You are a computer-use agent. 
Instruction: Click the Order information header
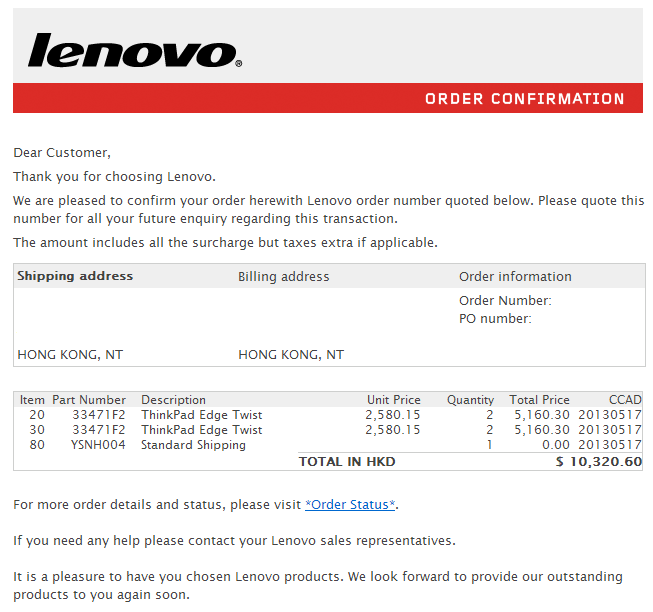(515, 276)
